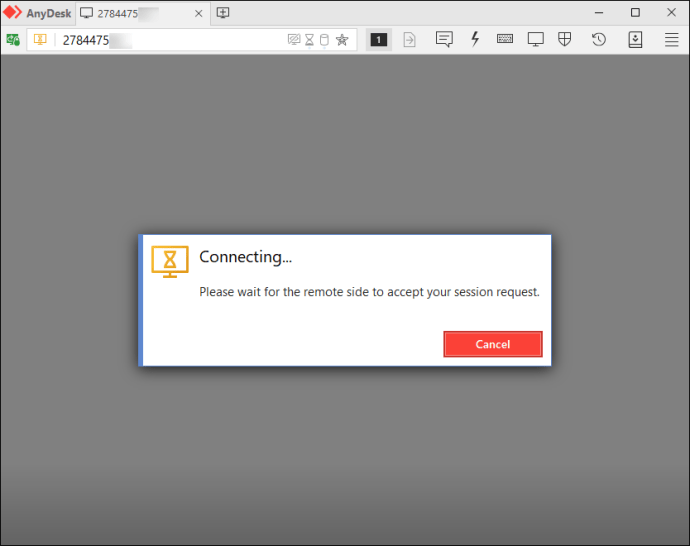This screenshot has height=546, width=690.
Task: Click the 'Connecting...' dialog heading
Action: coord(246,257)
